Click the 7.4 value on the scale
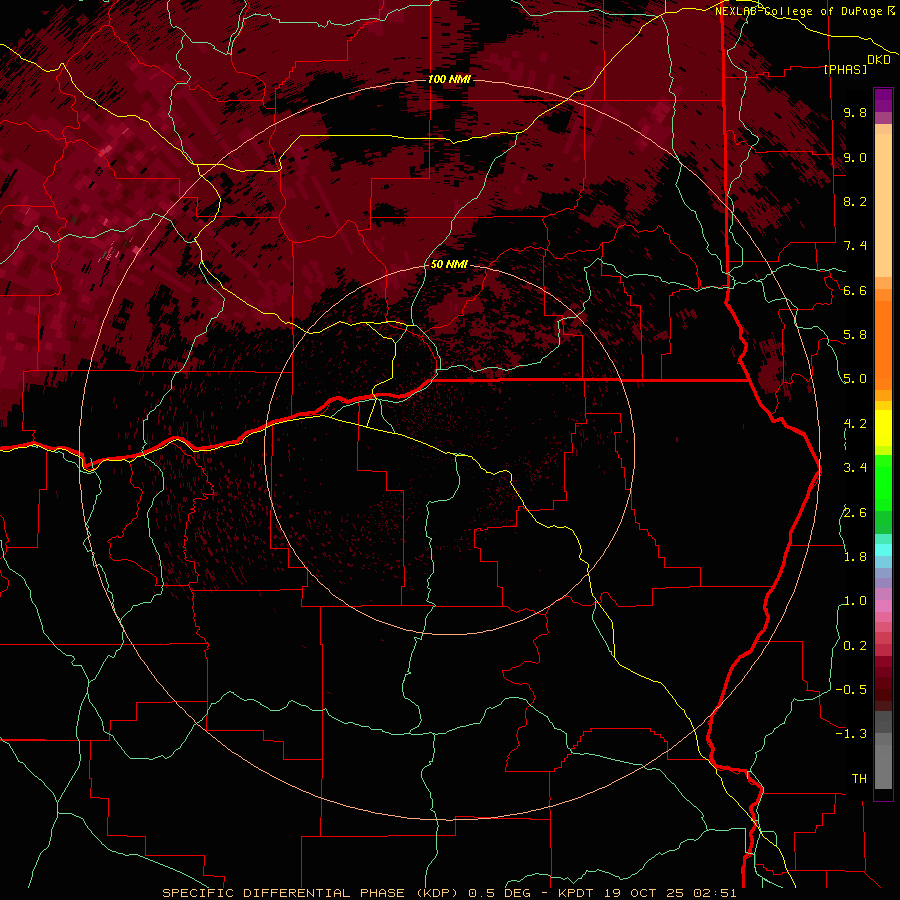 click(855, 246)
